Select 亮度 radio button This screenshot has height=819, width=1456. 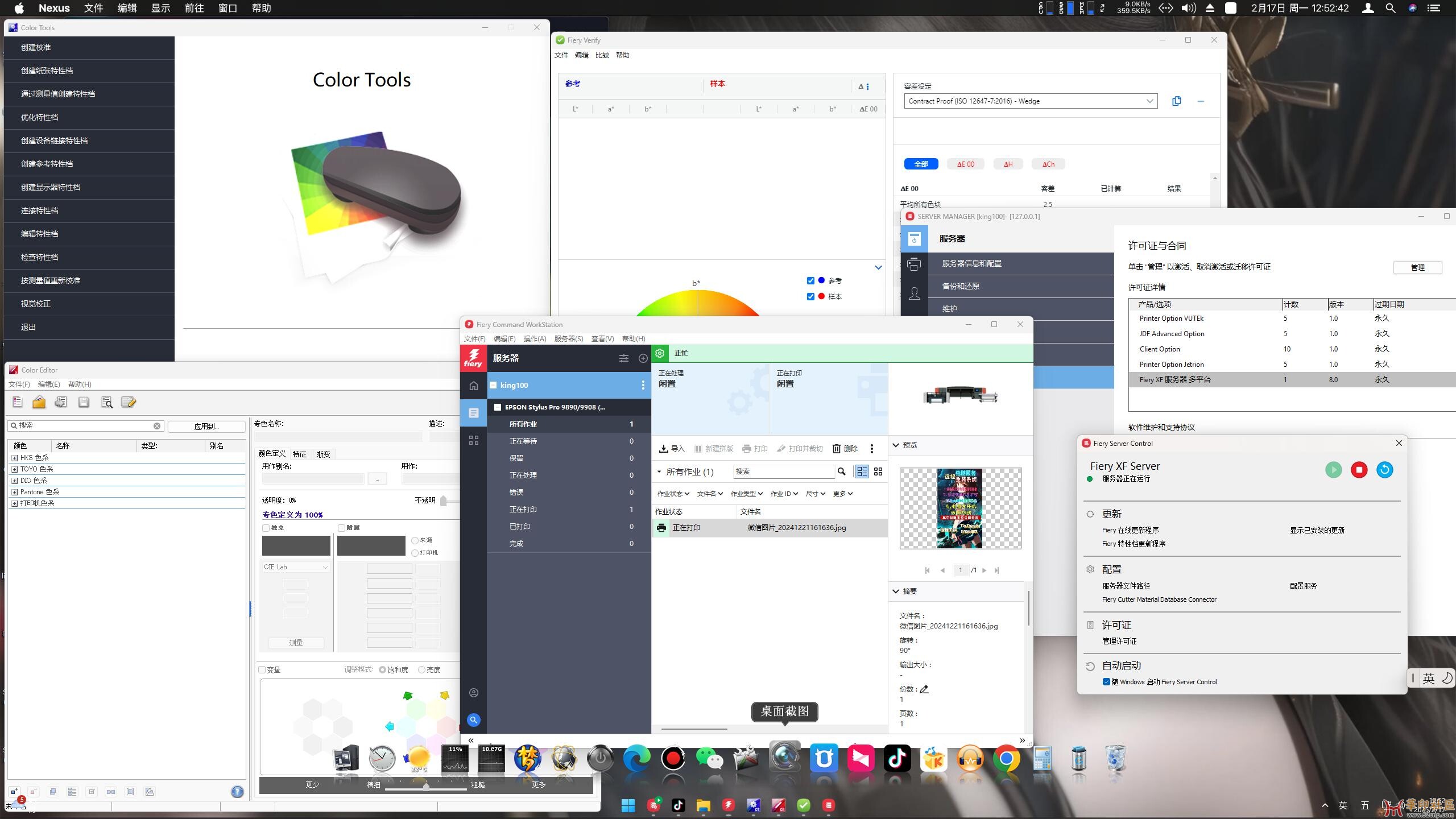click(x=421, y=670)
